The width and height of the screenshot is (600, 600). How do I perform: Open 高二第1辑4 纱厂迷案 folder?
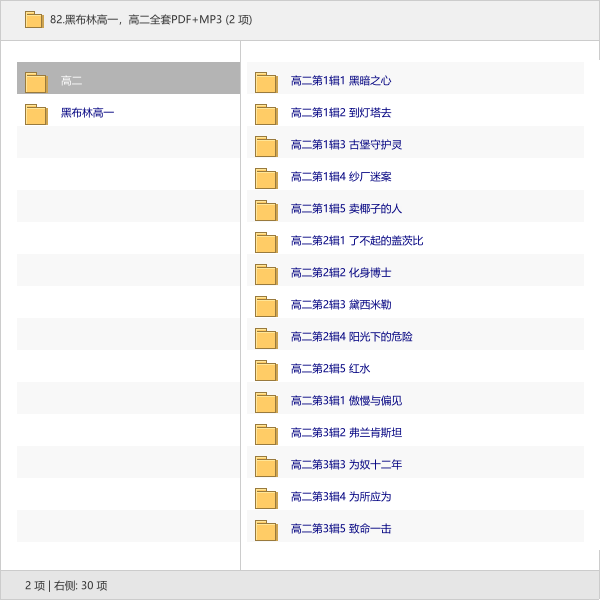[x=340, y=177]
